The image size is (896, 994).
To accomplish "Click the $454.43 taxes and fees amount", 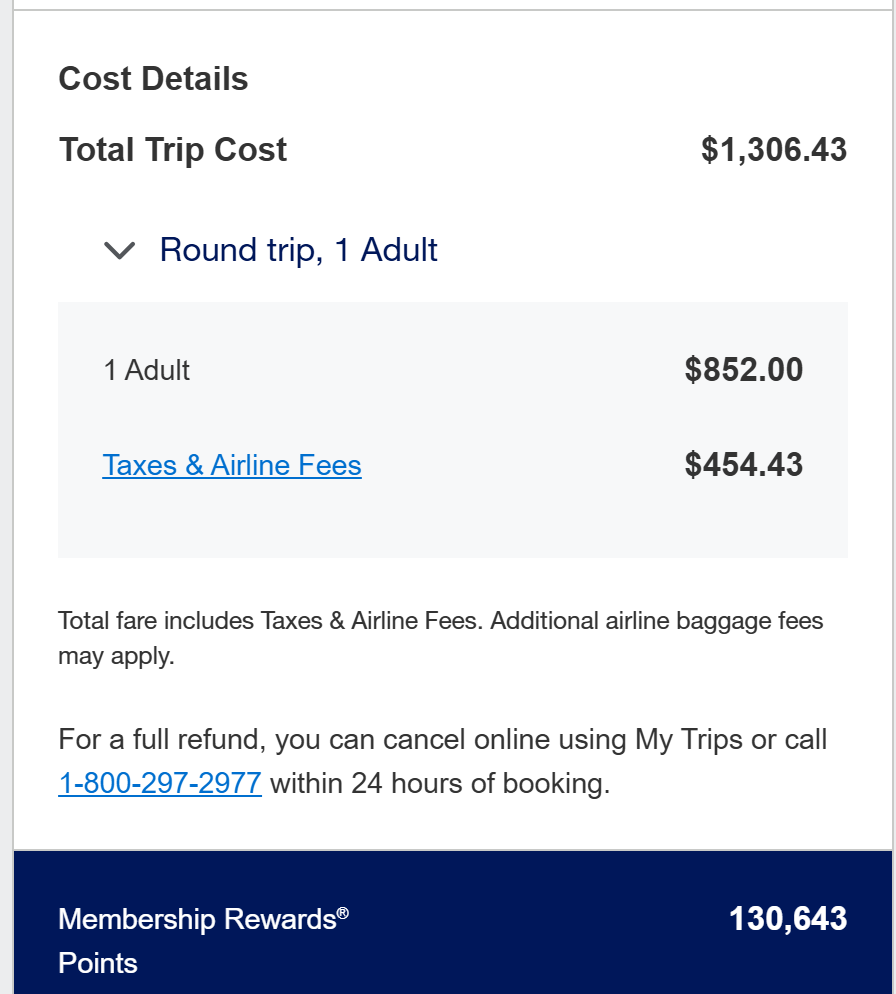I will (744, 465).
